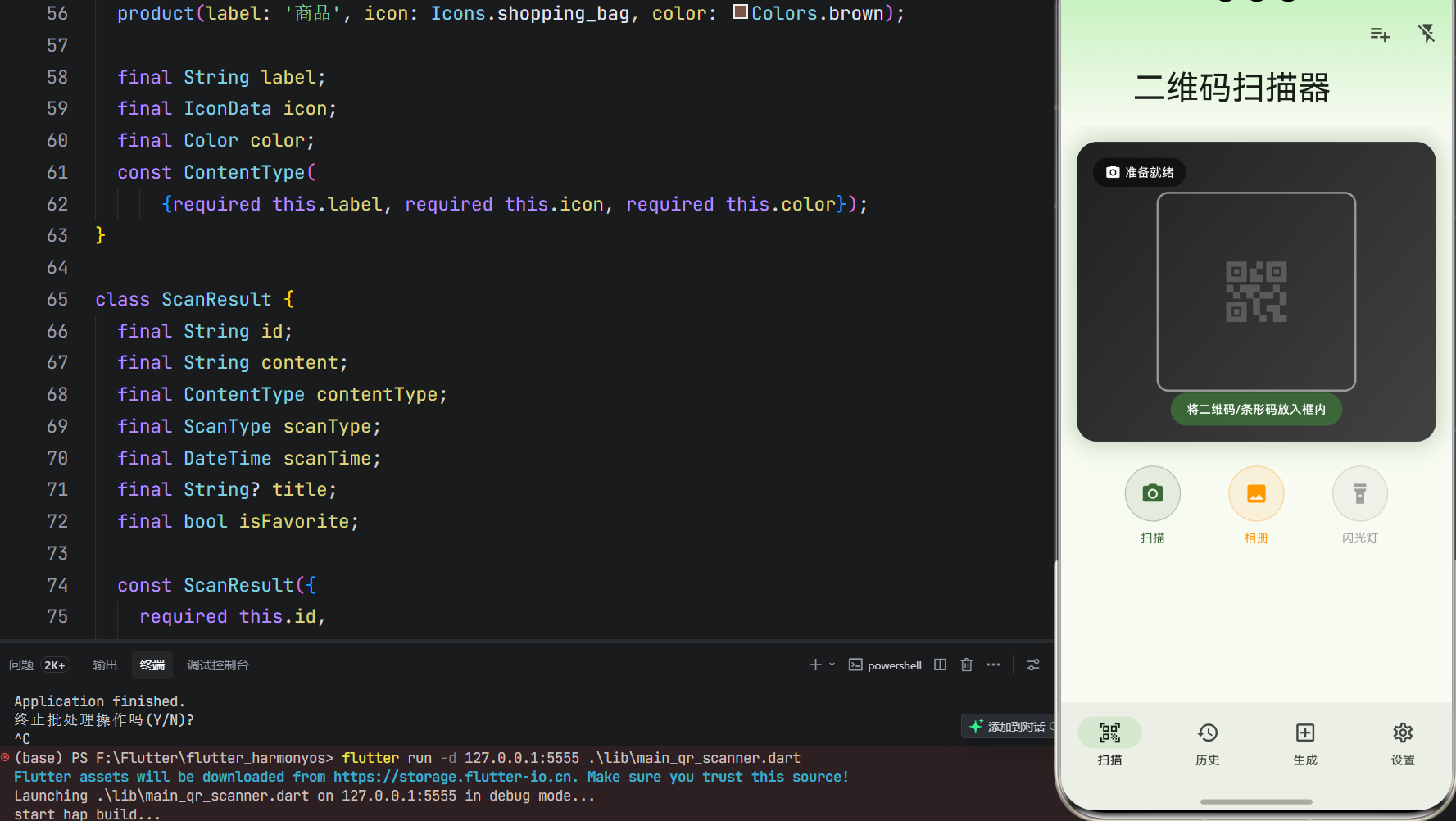Click the class ScanResult declaration
This screenshot has height=821, width=1456.
[194, 299]
